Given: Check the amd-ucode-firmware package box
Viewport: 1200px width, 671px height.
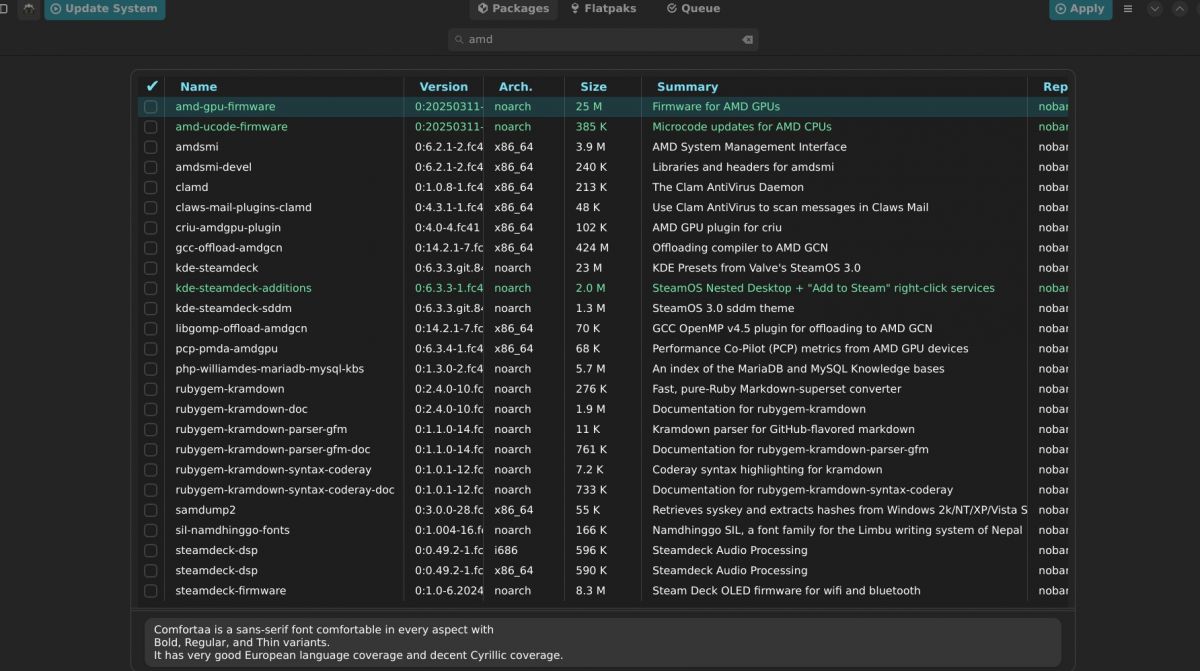Looking at the screenshot, I should click(x=151, y=127).
